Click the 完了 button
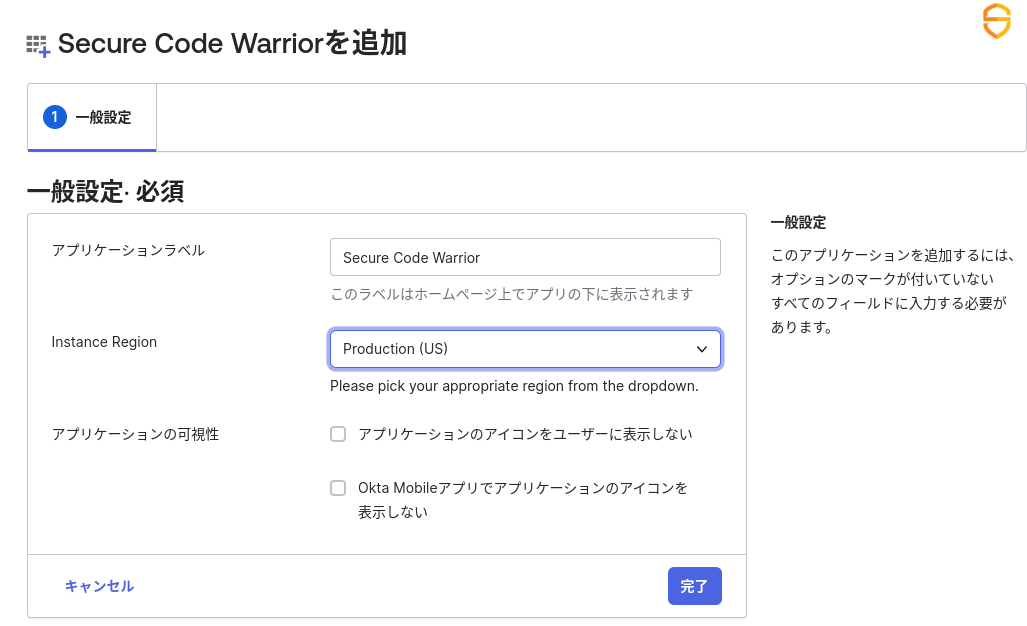1027x626 pixels. pos(695,586)
